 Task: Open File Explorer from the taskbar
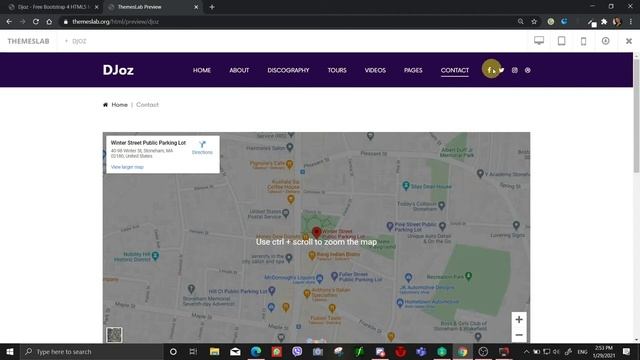214,351
